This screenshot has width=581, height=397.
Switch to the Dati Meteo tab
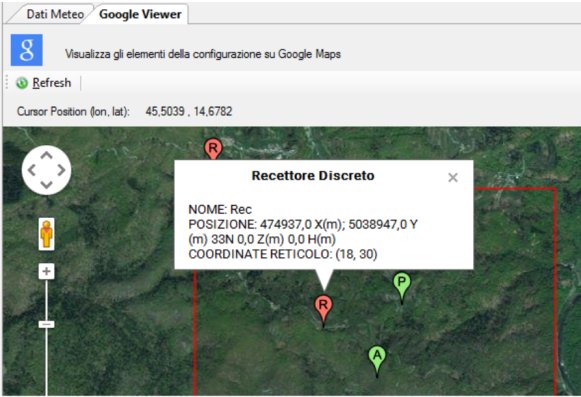pyautogui.click(x=55, y=14)
